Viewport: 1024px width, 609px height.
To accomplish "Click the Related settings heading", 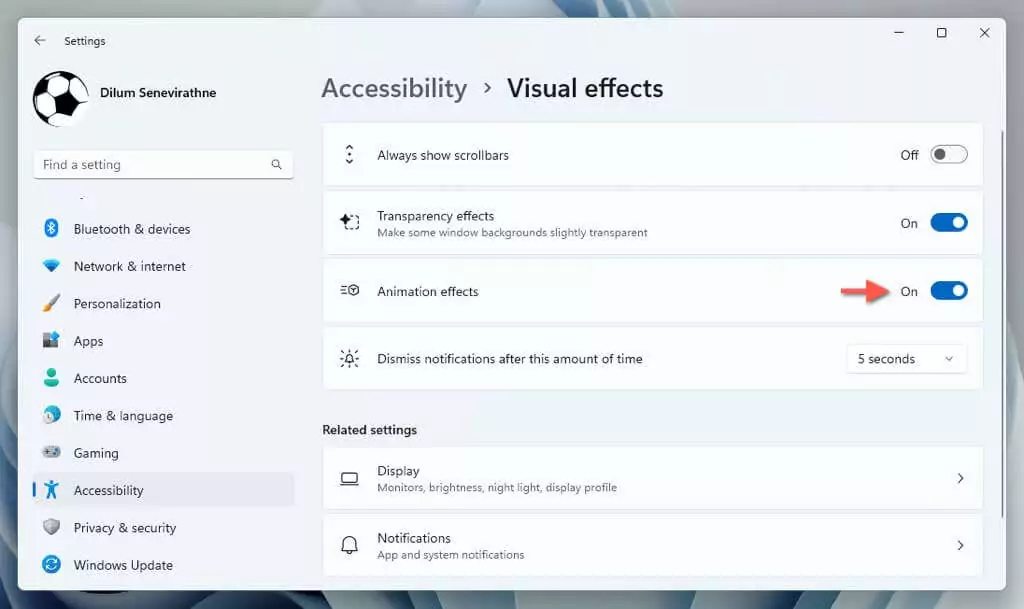I will 370,429.
